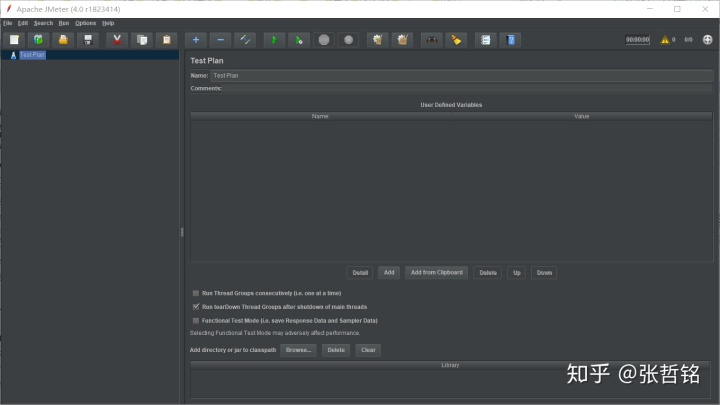Enable Functional Test Mode checkbox
Screen dimensions: 720x405
click(196, 321)
